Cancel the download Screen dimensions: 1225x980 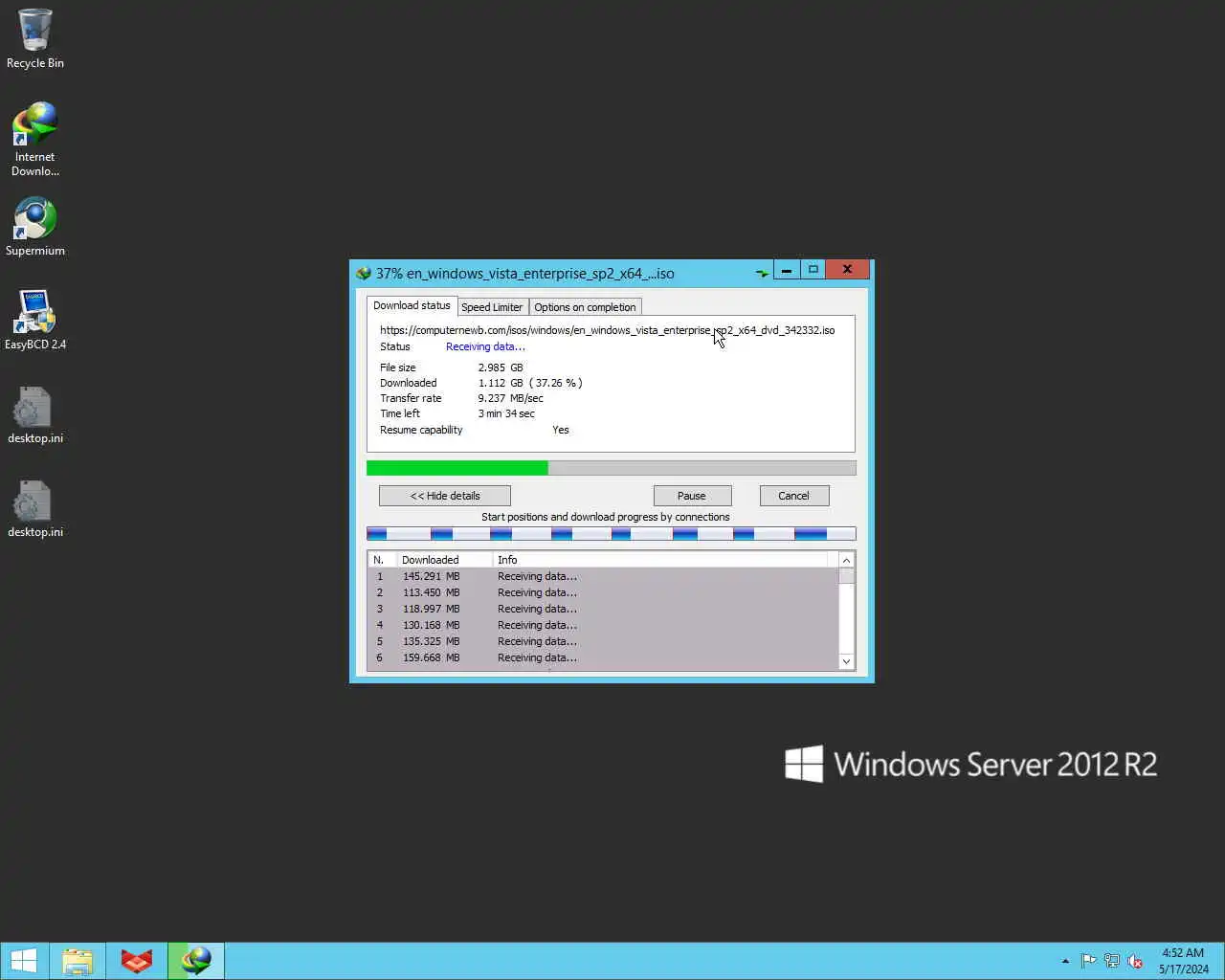(793, 496)
